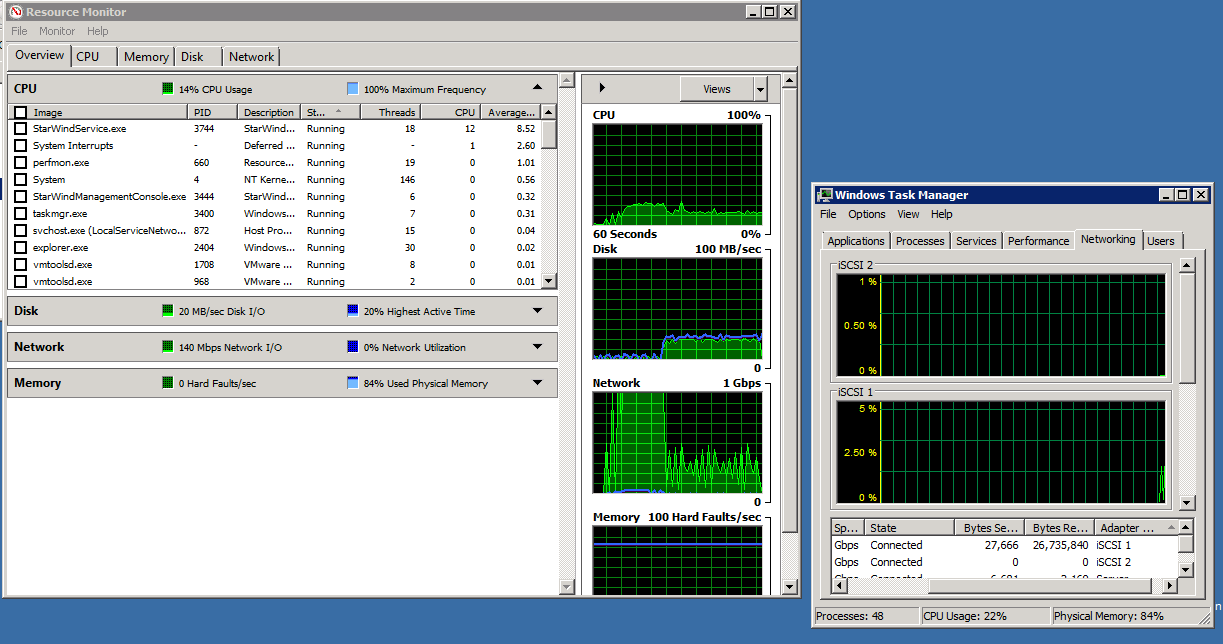Open the Performance tab in Task Manager

tap(1038, 241)
